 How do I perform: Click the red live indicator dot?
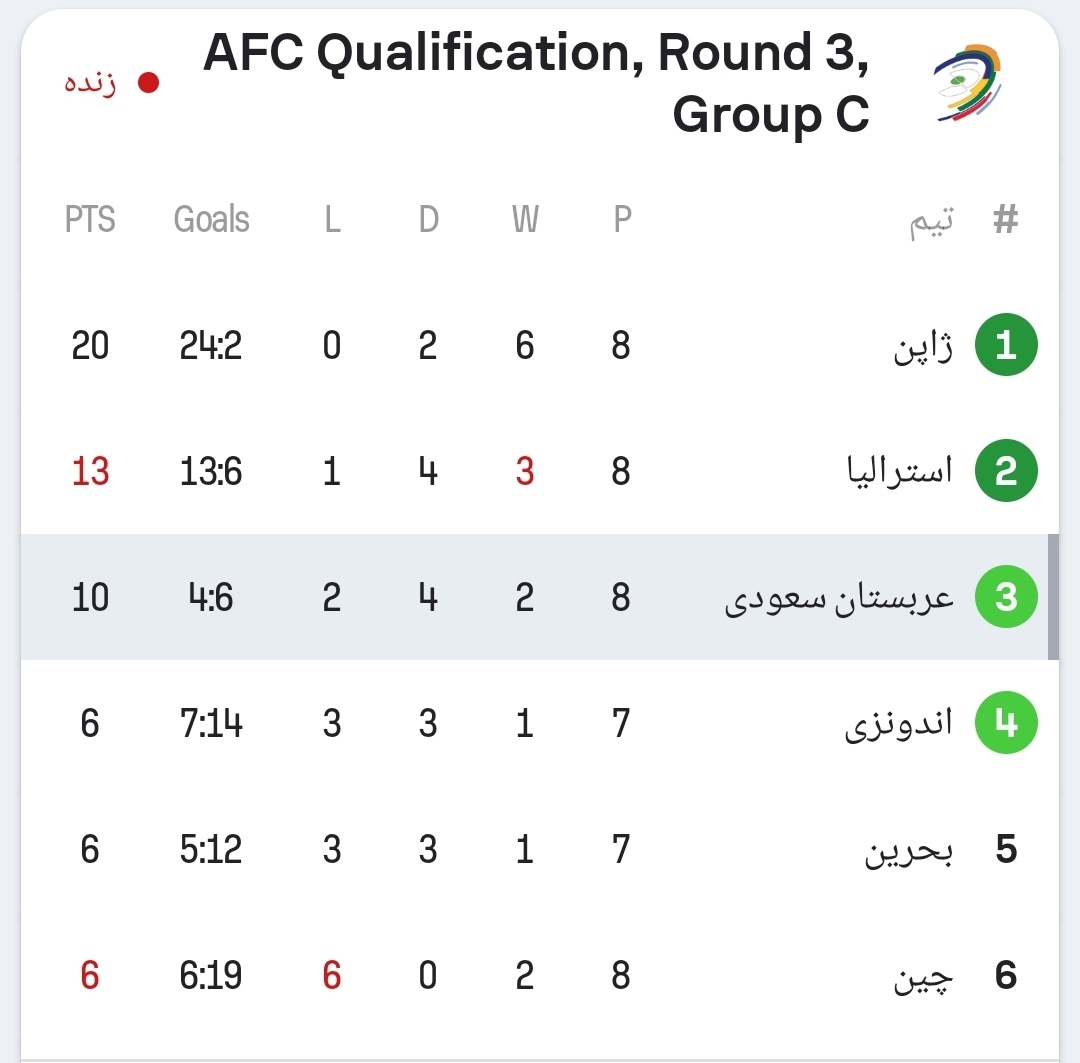149,83
